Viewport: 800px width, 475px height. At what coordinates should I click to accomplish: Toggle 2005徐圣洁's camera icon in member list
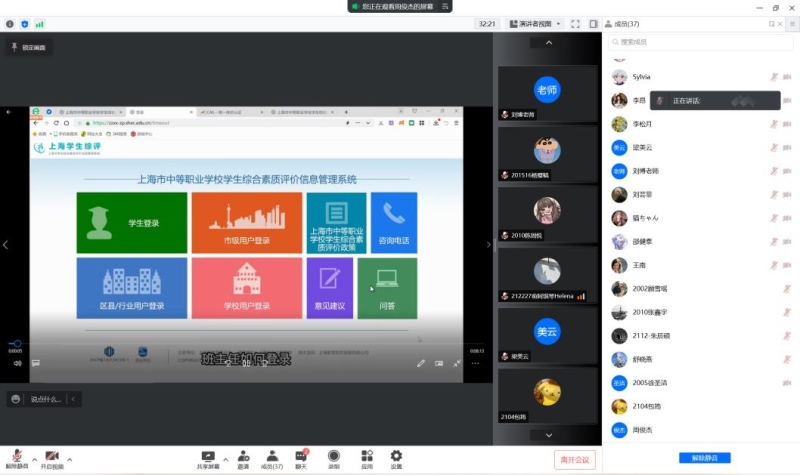[787, 383]
